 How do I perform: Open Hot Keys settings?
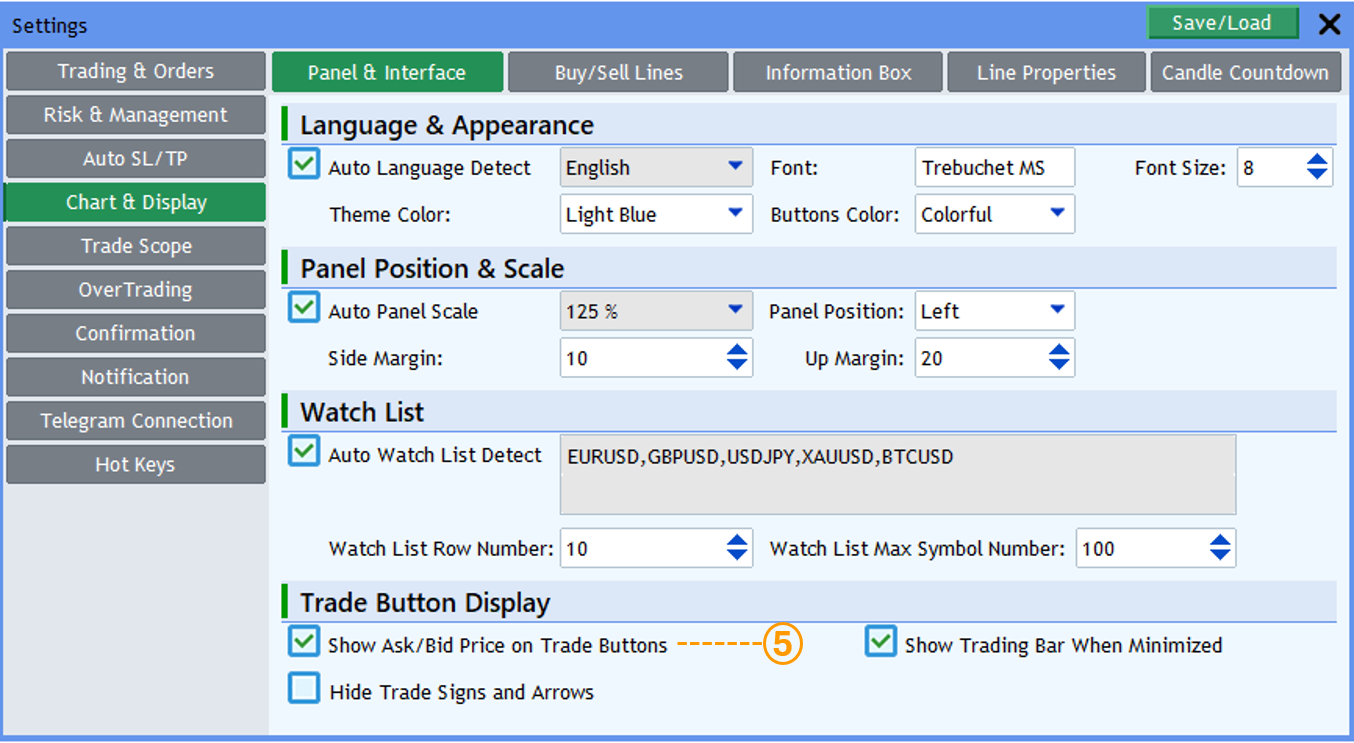click(136, 465)
